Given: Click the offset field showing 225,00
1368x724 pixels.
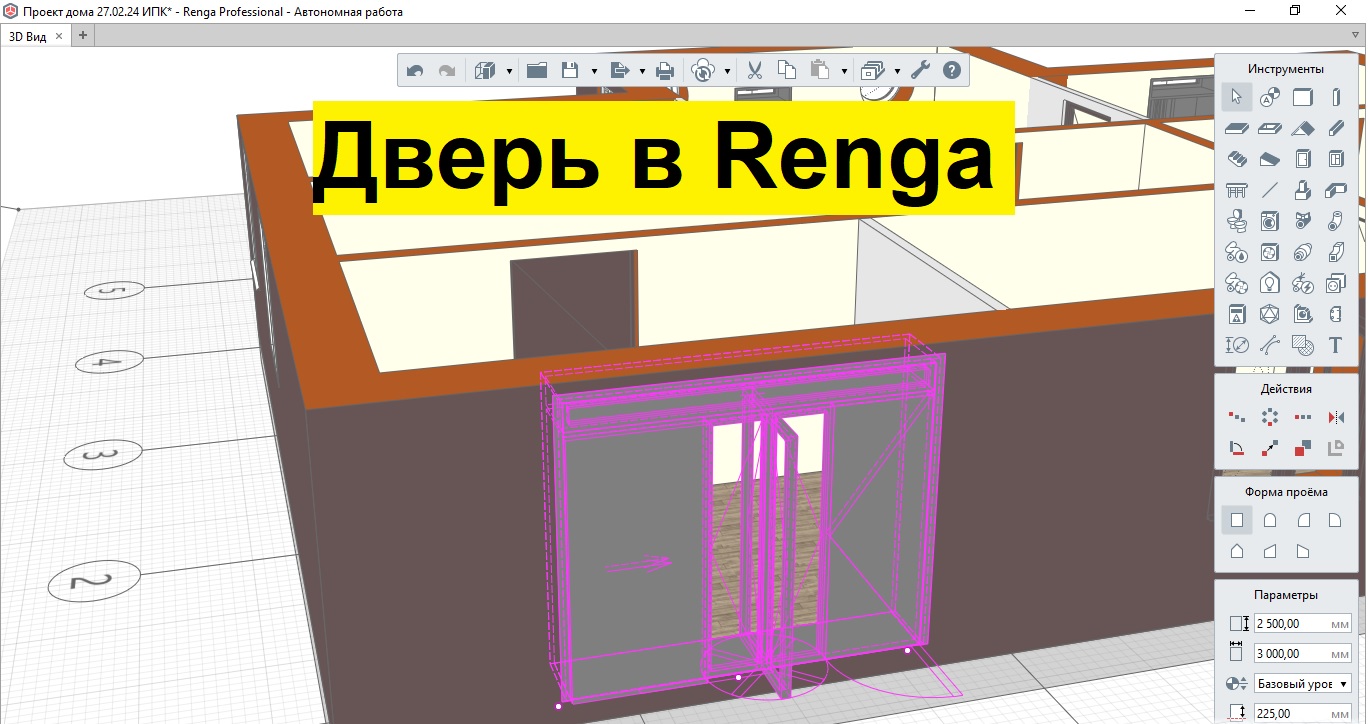Looking at the screenshot, I should pos(1303,713).
